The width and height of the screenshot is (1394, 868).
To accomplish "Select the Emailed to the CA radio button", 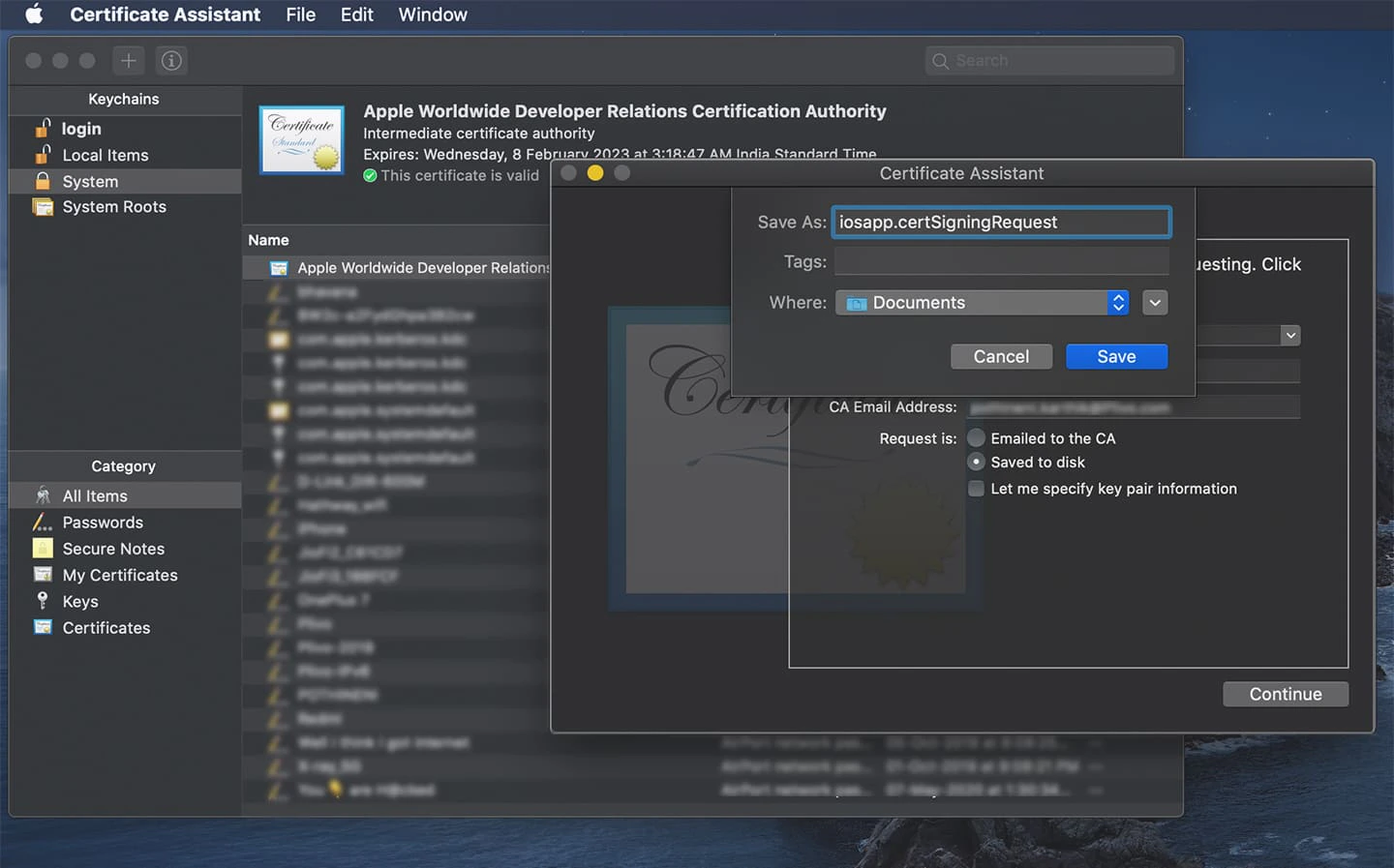I will pyautogui.click(x=977, y=437).
